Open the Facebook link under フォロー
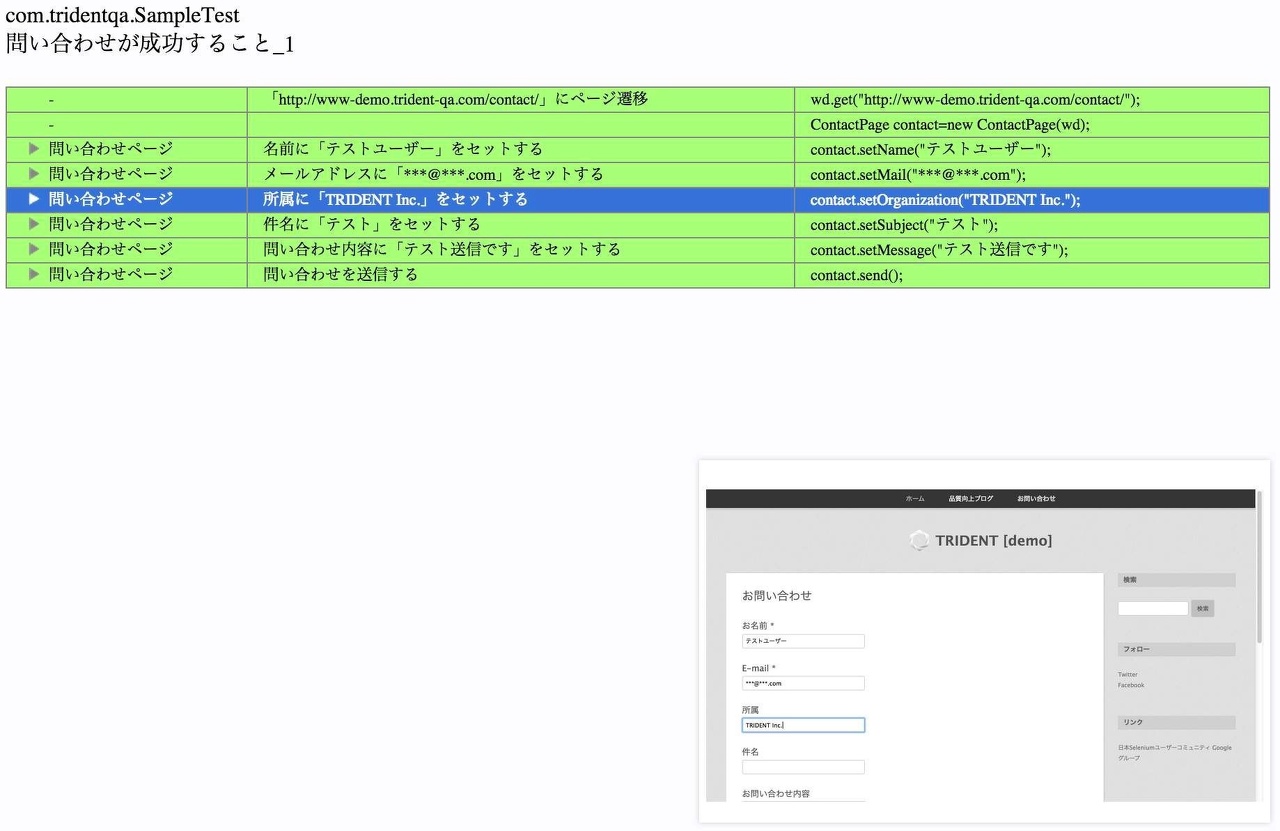1280x831 pixels. tap(1130, 685)
